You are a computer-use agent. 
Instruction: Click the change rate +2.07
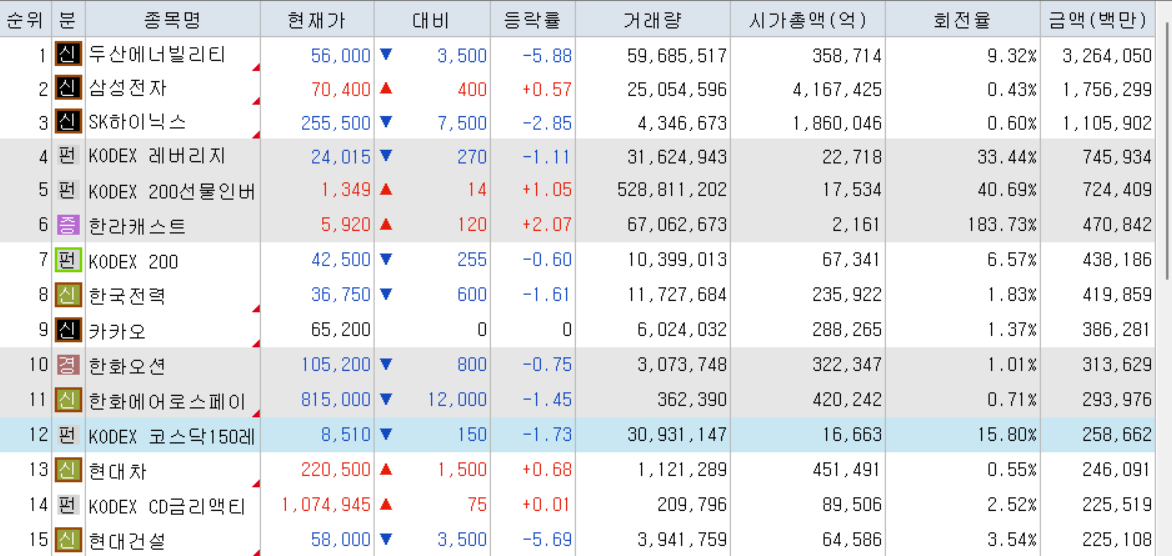pos(548,226)
